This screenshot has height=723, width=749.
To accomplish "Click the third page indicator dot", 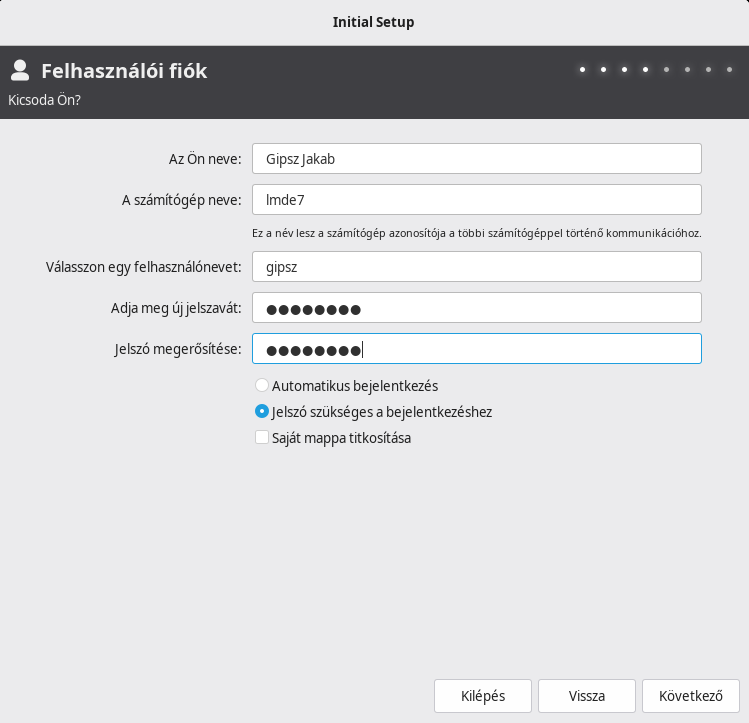I will (624, 70).
